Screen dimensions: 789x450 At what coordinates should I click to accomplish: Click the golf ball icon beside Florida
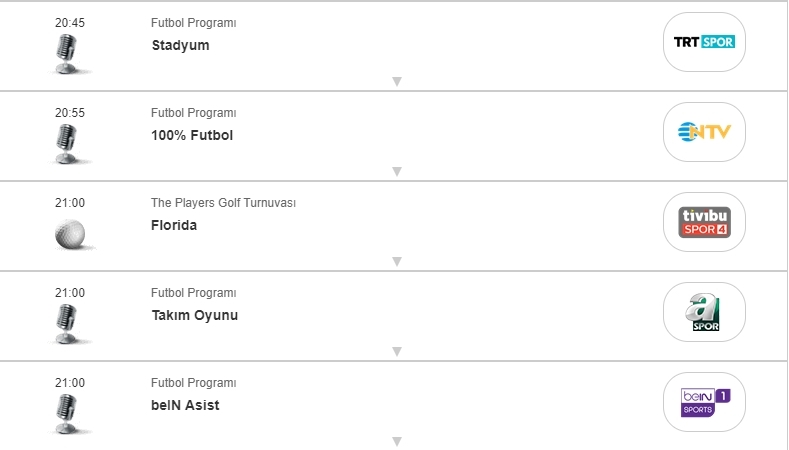70,233
